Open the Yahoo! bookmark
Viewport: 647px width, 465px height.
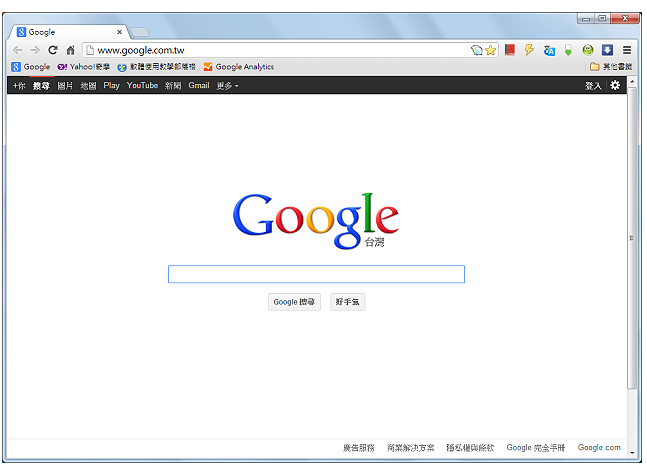coord(84,67)
